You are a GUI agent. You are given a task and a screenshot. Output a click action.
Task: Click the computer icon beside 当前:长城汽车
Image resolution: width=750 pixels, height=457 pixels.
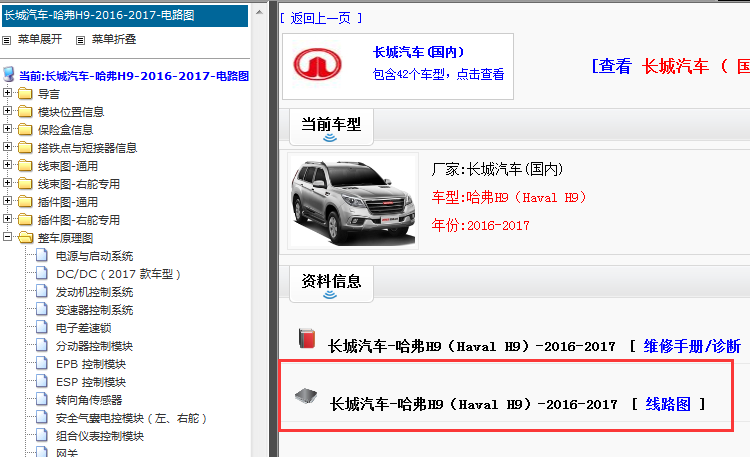(9, 74)
